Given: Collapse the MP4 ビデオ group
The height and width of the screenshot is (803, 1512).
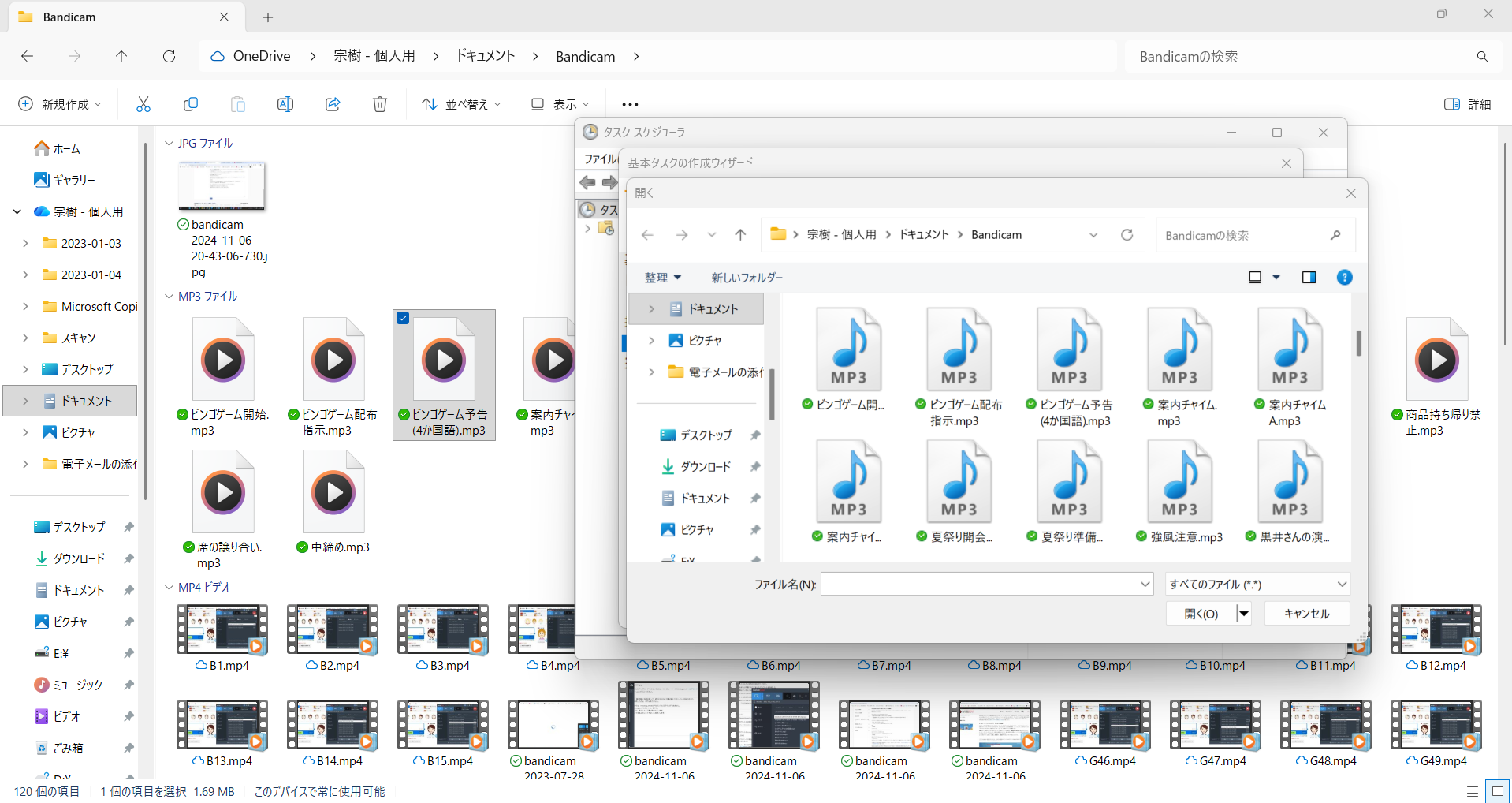Looking at the screenshot, I should pos(169,588).
